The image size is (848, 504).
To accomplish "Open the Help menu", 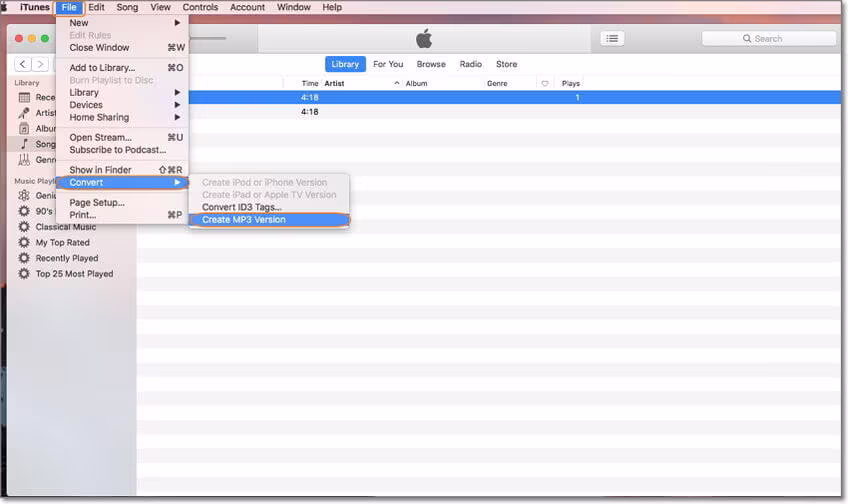I will (x=332, y=8).
